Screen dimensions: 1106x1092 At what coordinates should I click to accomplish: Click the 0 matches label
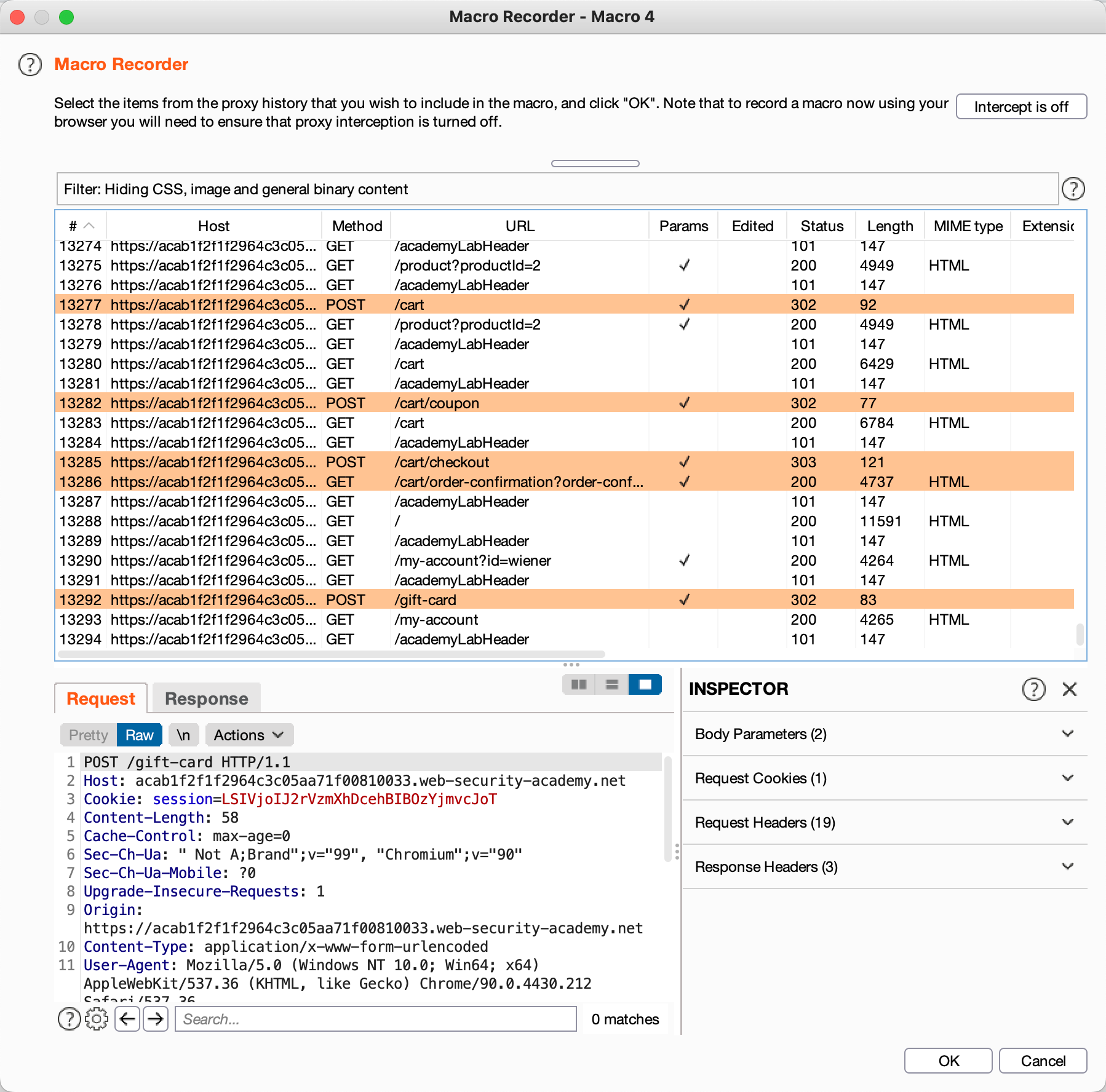[625, 1019]
